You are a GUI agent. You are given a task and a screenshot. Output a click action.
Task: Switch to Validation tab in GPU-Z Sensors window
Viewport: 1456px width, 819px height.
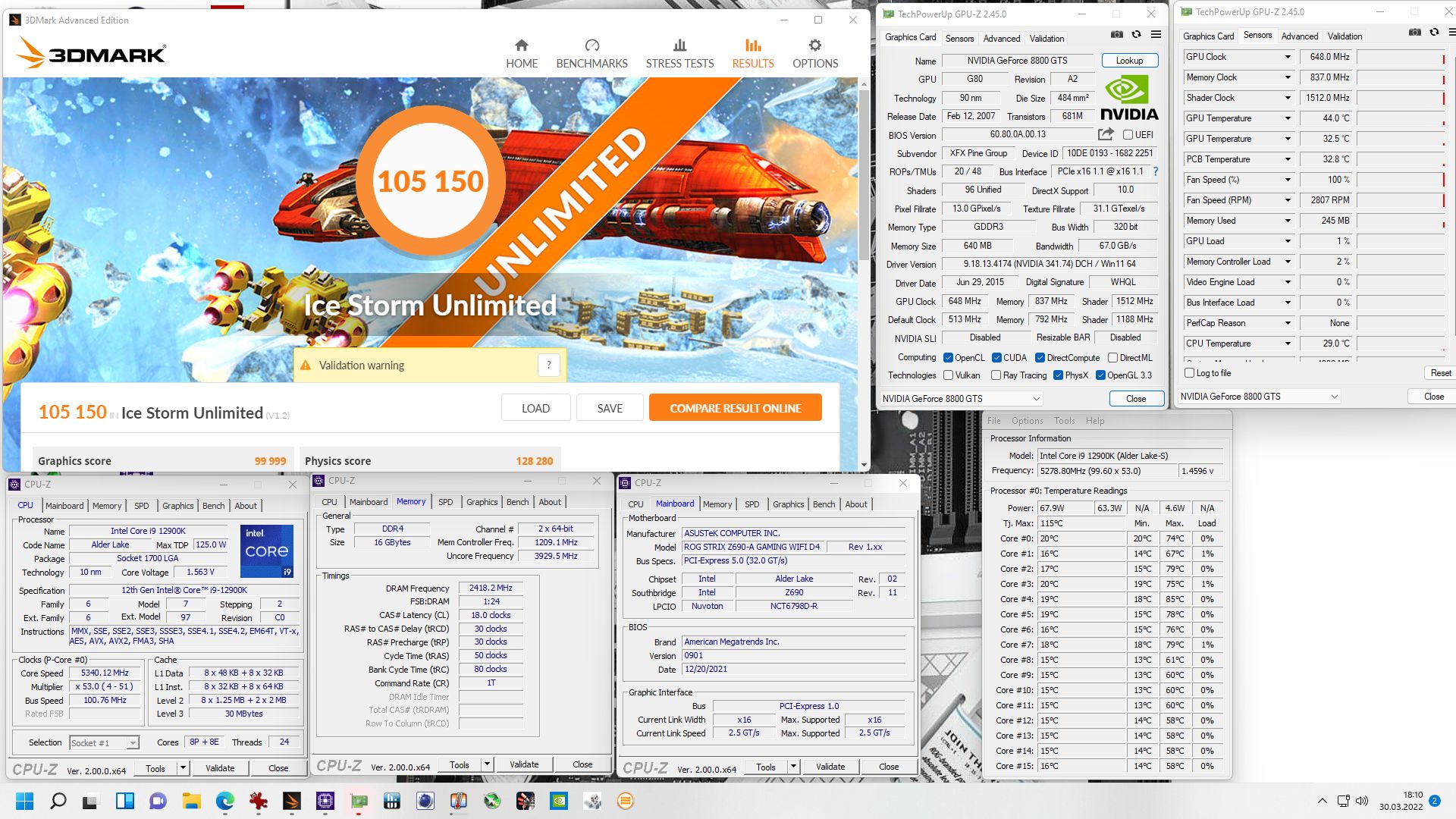1345,36
